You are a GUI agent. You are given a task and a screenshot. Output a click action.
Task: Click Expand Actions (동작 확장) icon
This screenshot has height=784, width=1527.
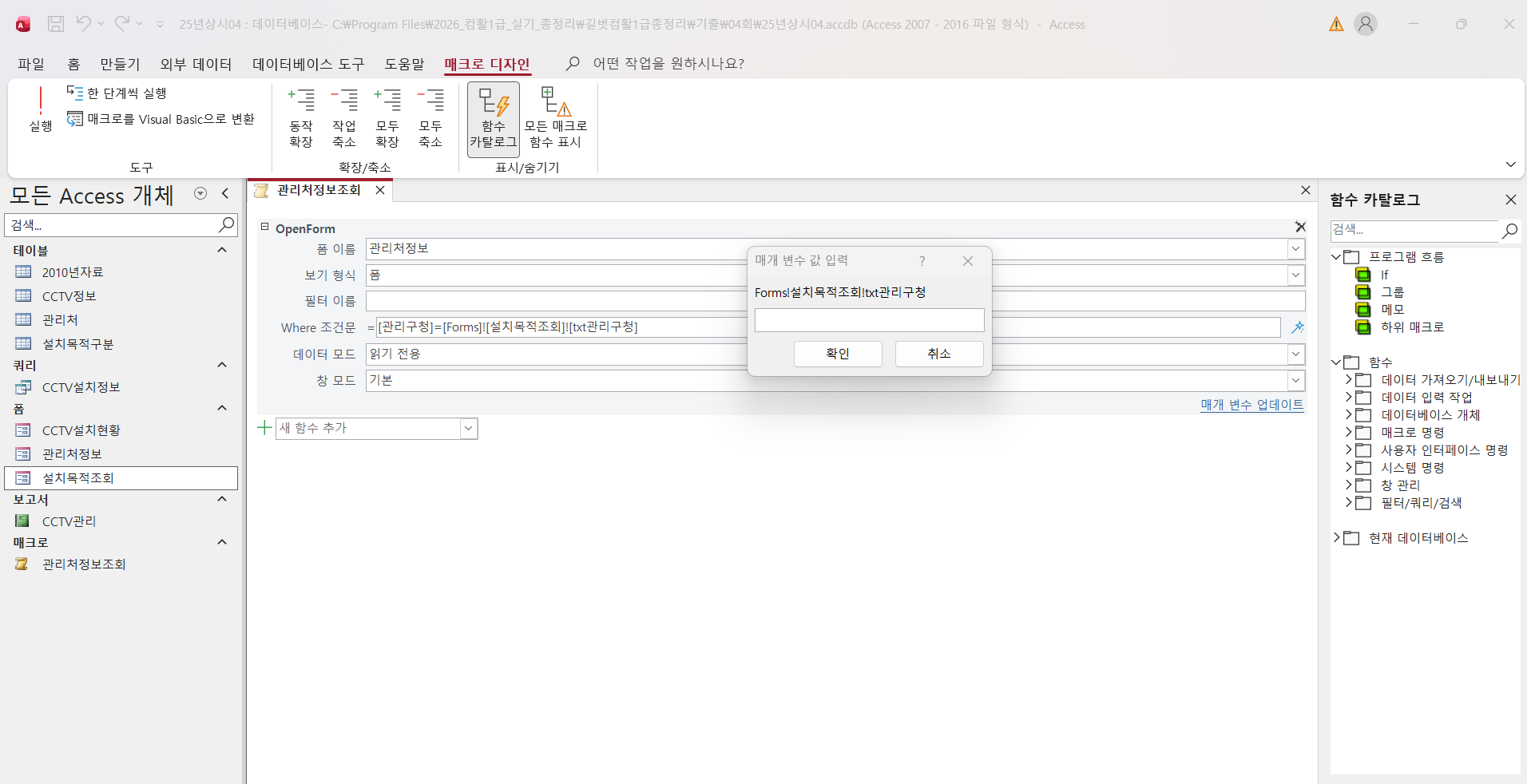tap(301, 117)
